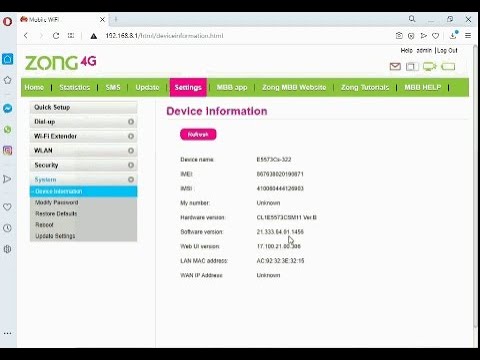Select the Settings tab

click(188, 87)
